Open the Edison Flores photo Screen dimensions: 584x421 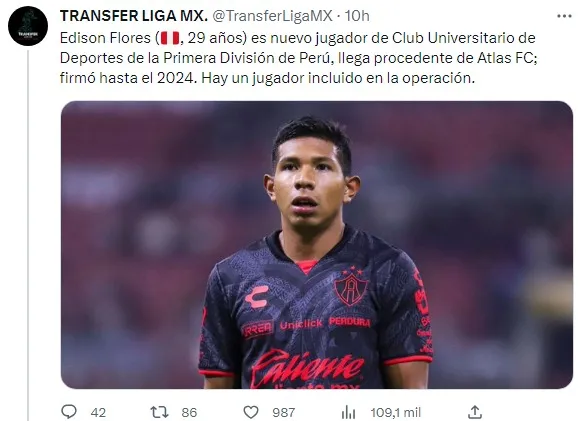point(317,245)
